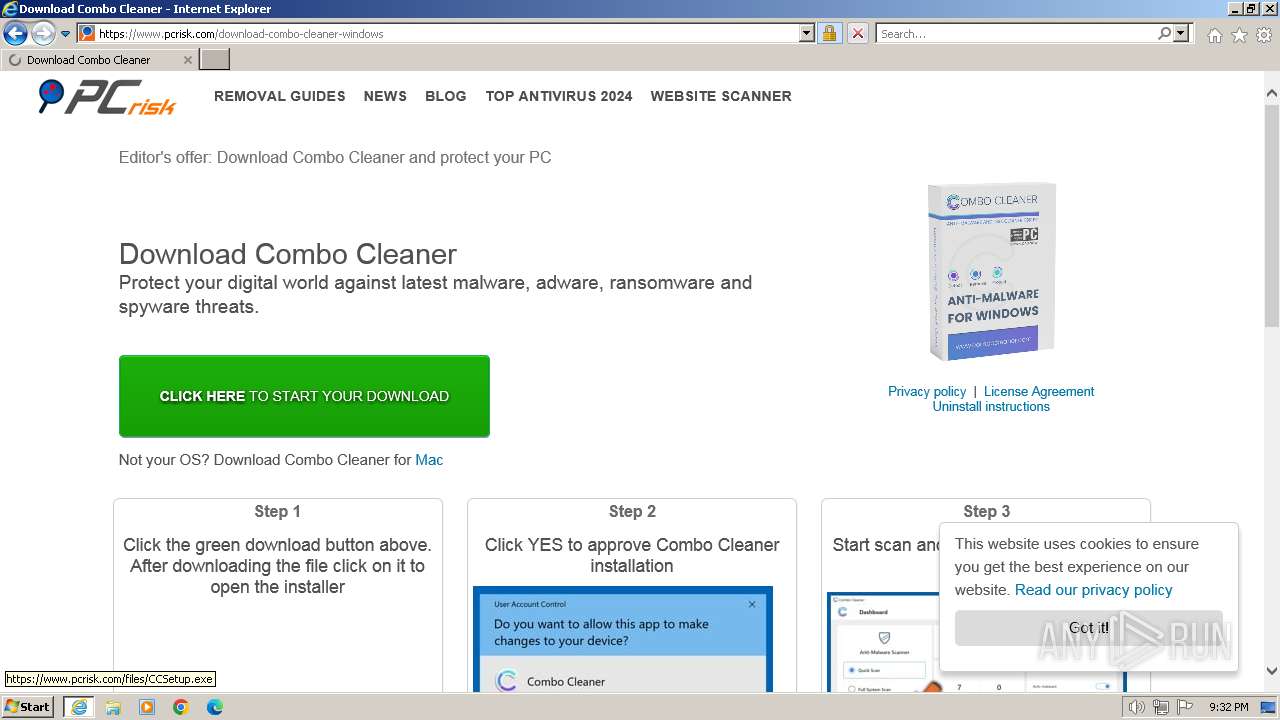This screenshot has height=720, width=1280.
Task: Open the License Agreement link
Action: pos(1039,391)
